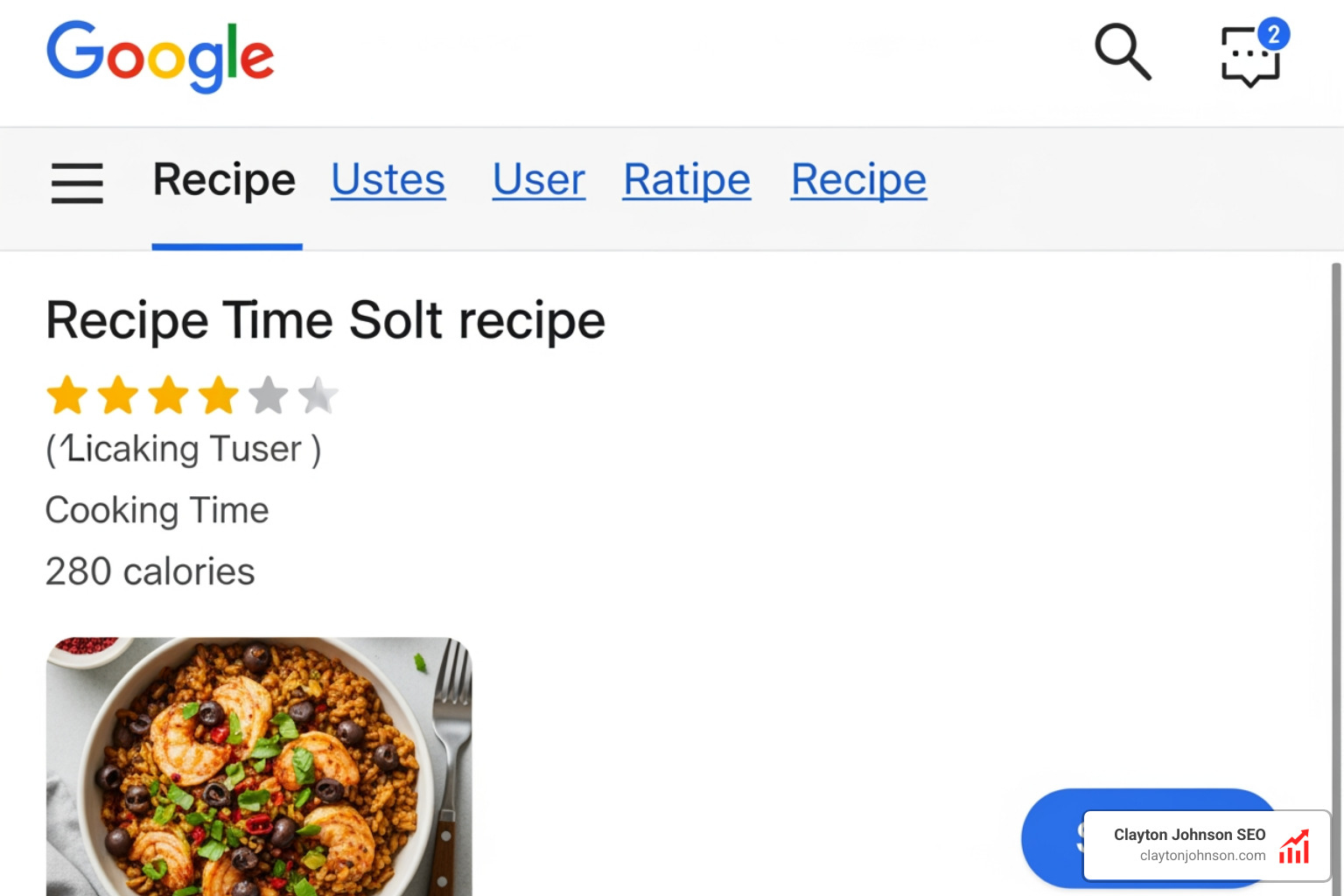Image resolution: width=1344 pixels, height=896 pixels.
Task: Rate four stars by clicking the fourth star
Action: (x=218, y=395)
